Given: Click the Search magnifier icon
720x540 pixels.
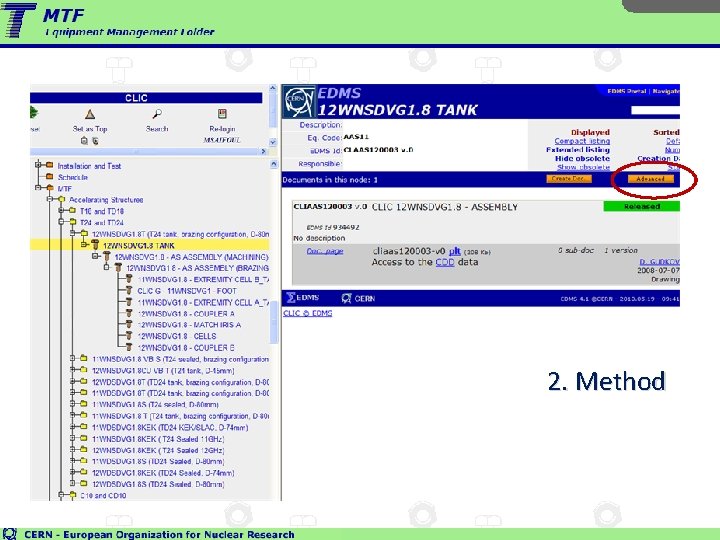Looking at the screenshot, I should click(x=157, y=114).
